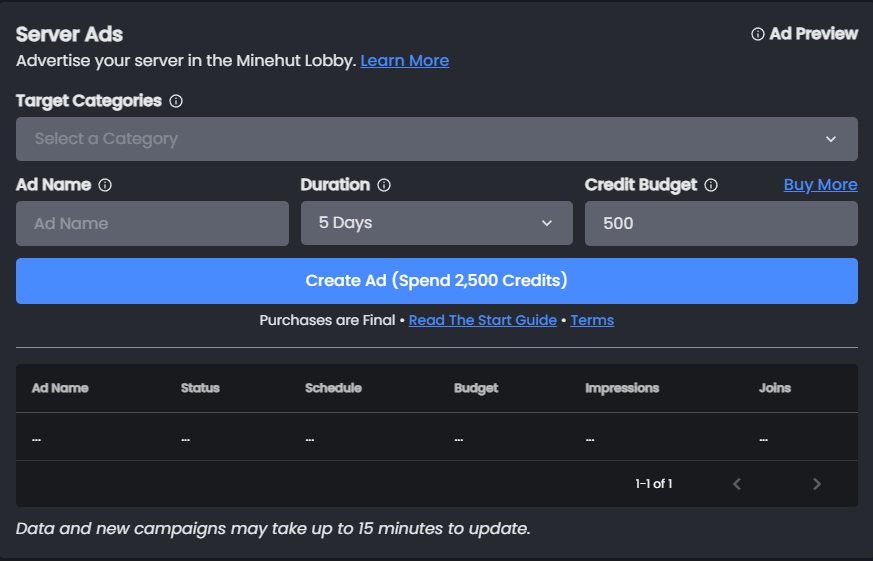Show the Ad Preview
The width and height of the screenshot is (873, 561).
[x=813, y=34]
